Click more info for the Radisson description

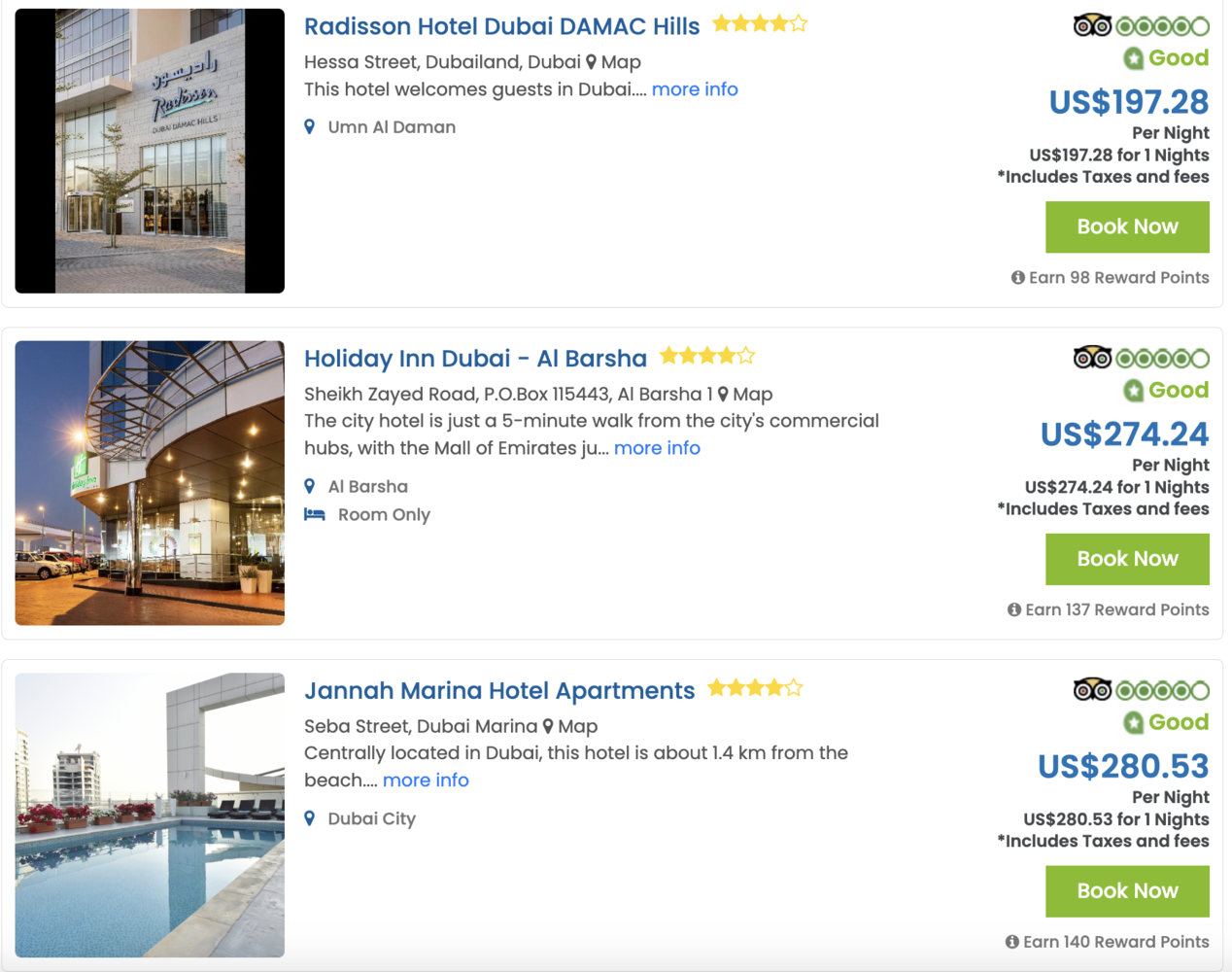tap(695, 89)
